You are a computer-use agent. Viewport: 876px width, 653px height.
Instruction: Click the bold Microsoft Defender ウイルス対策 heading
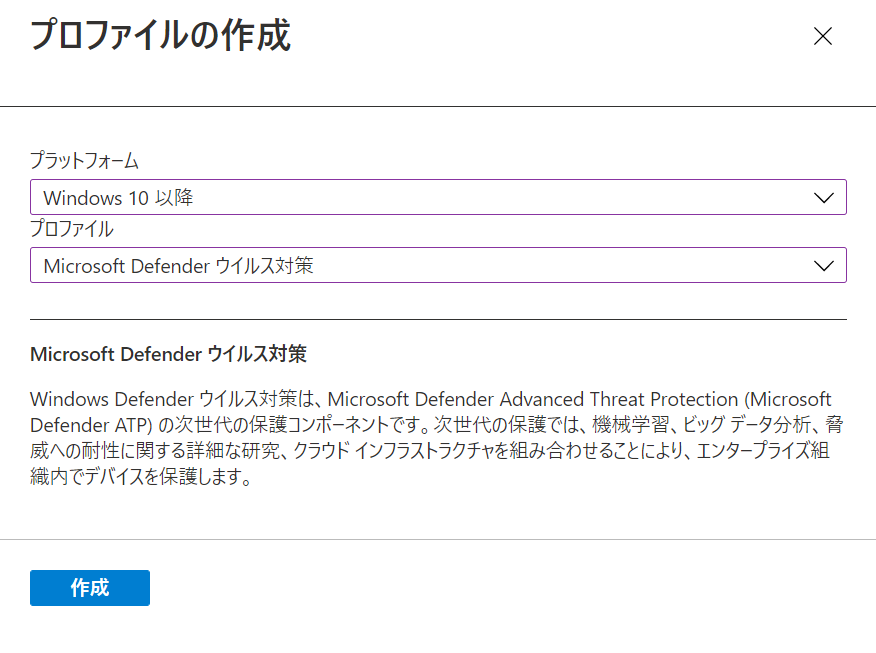[168, 354]
